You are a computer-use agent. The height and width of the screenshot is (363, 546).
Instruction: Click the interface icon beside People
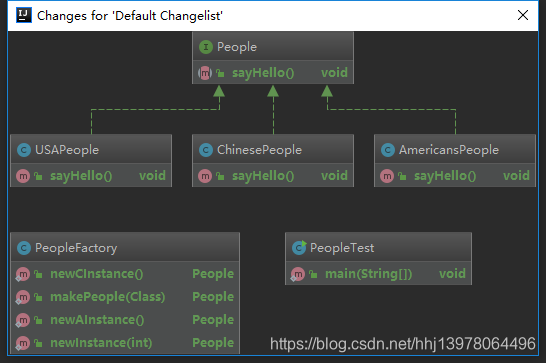coord(206,47)
